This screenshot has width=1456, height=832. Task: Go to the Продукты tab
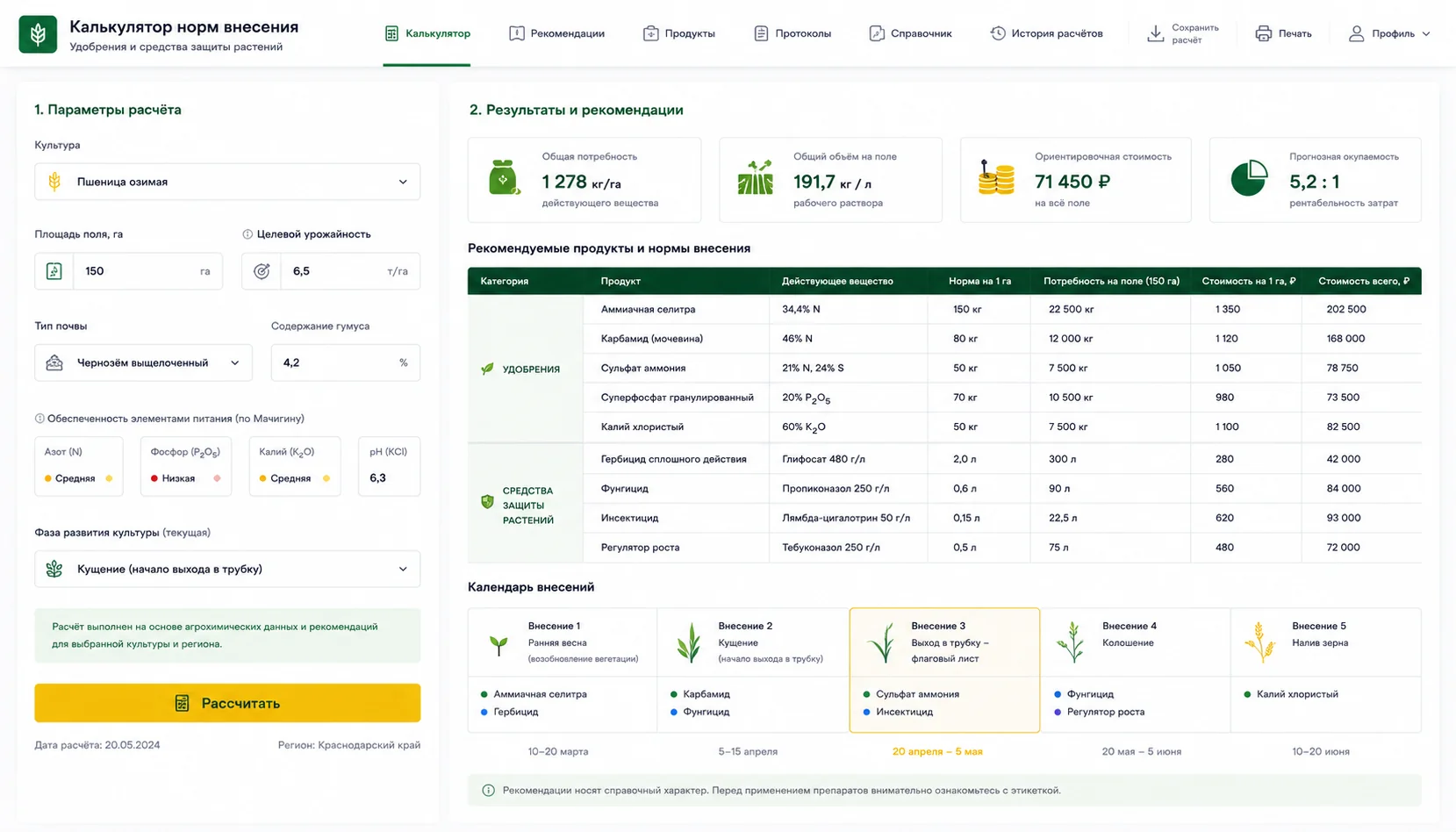click(679, 33)
